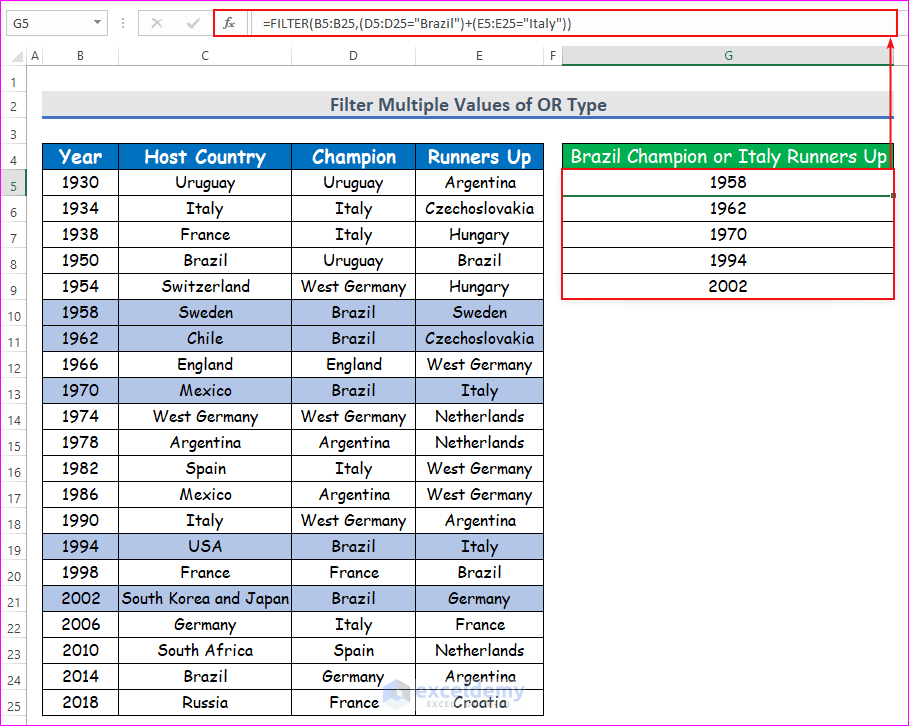Click runners up 'Italy' in 1994 row
This screenshot has height=726, width=909.
click(479, 547)
